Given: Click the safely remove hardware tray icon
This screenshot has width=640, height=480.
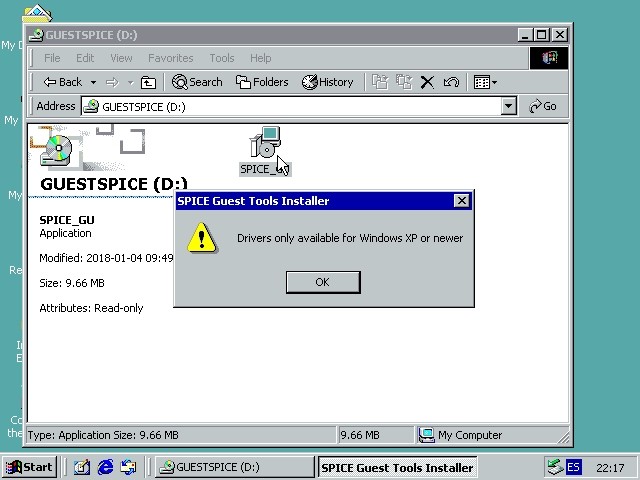Looking at the screenshot, I should tap(555, 467).
